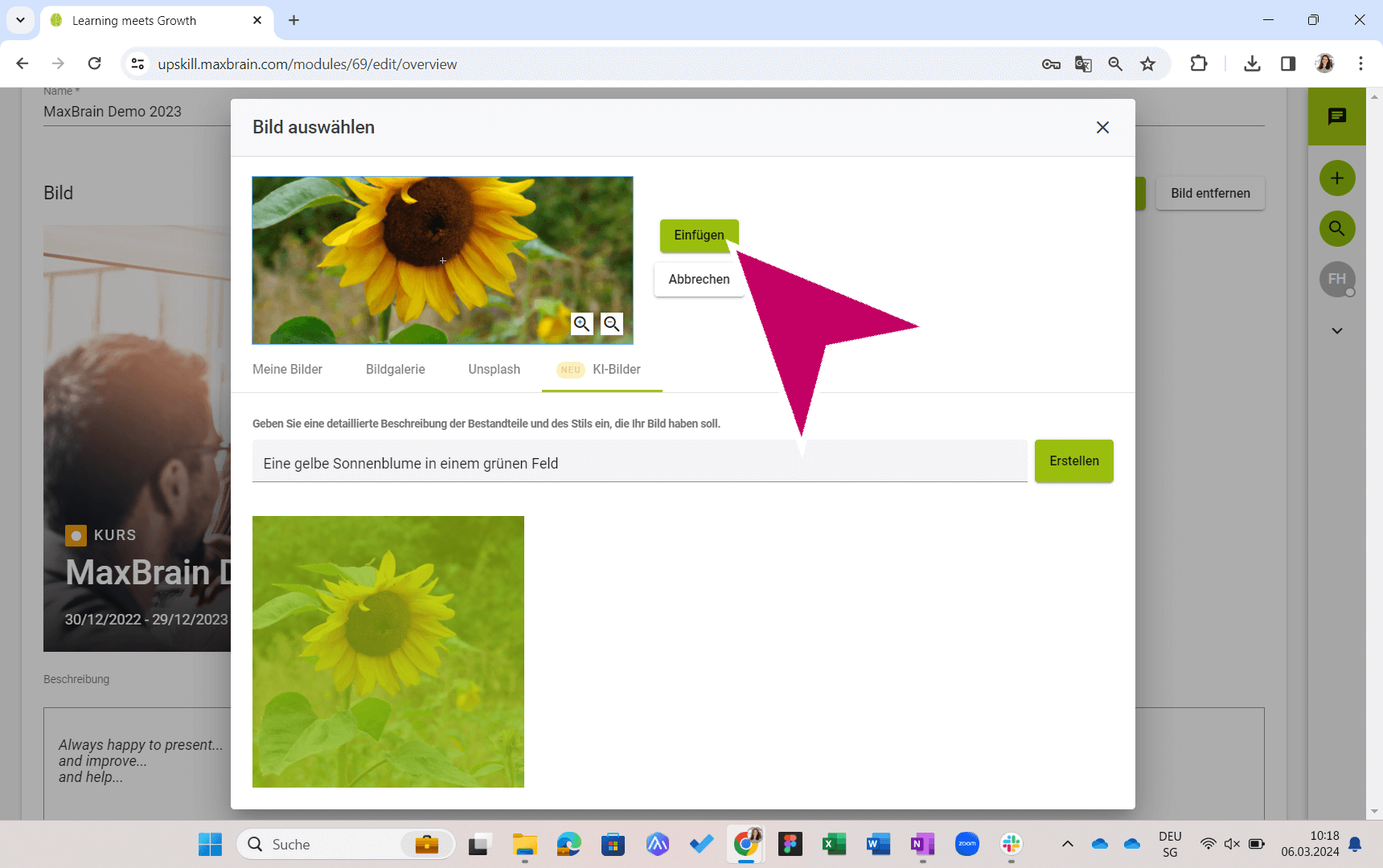Screen dimensions: 1383x868
Task: Click the taskbar Suche search box
Action: 347,845
